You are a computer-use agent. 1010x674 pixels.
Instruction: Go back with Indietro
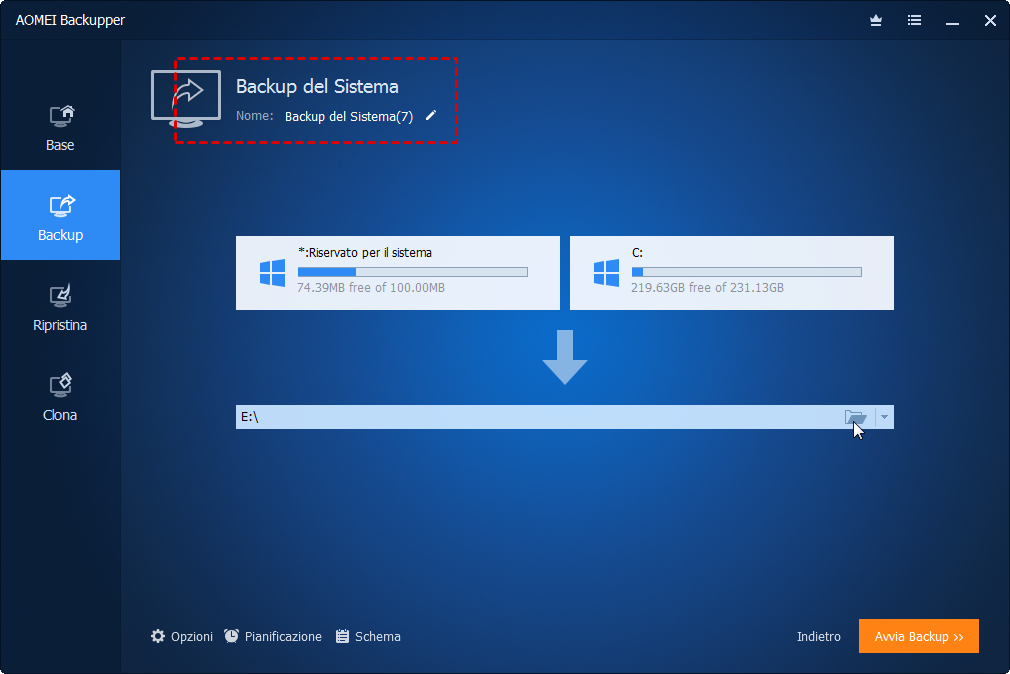(818, 637)
